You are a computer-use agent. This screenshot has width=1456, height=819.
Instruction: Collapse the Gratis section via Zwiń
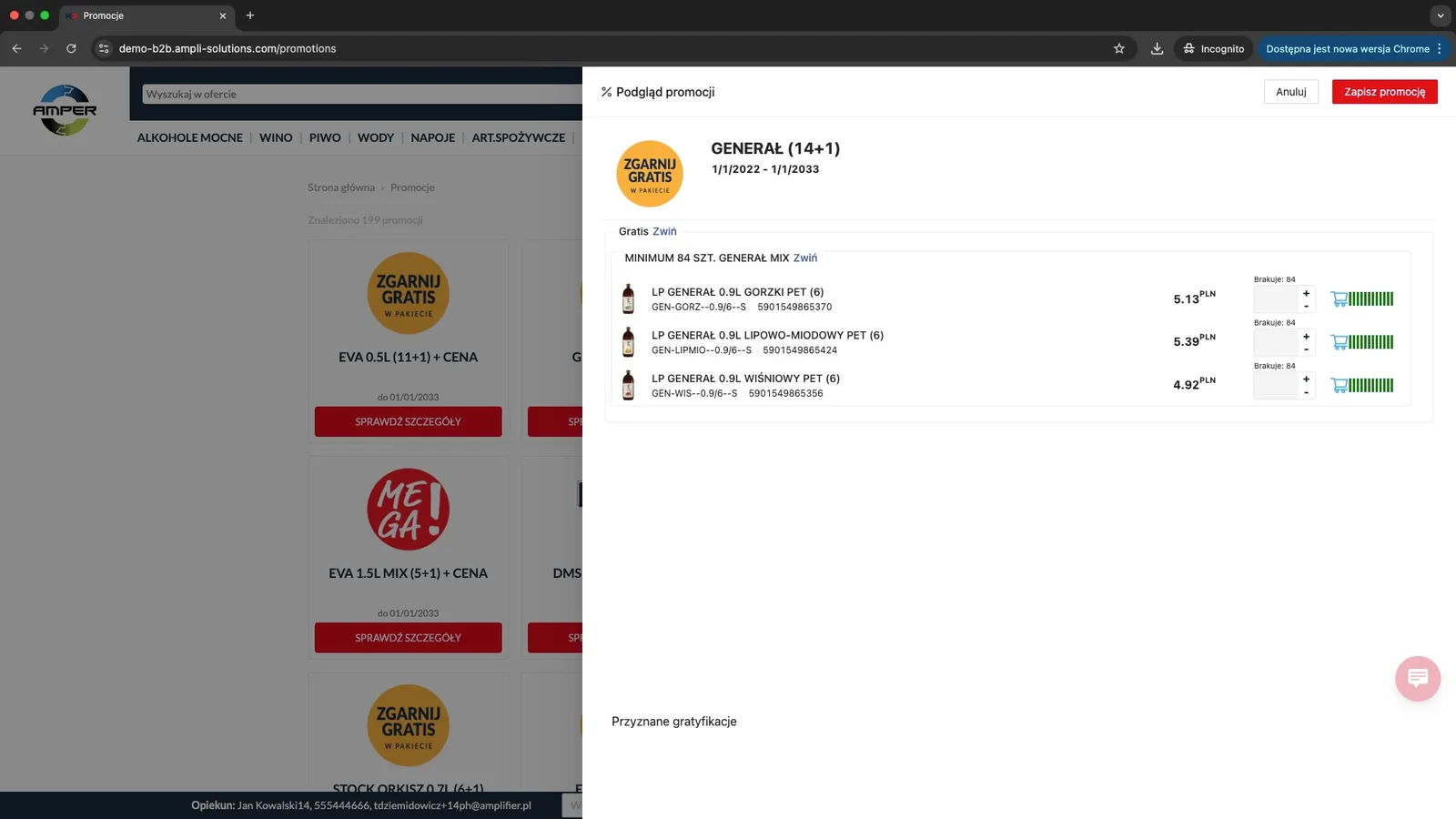click(664, 231)
